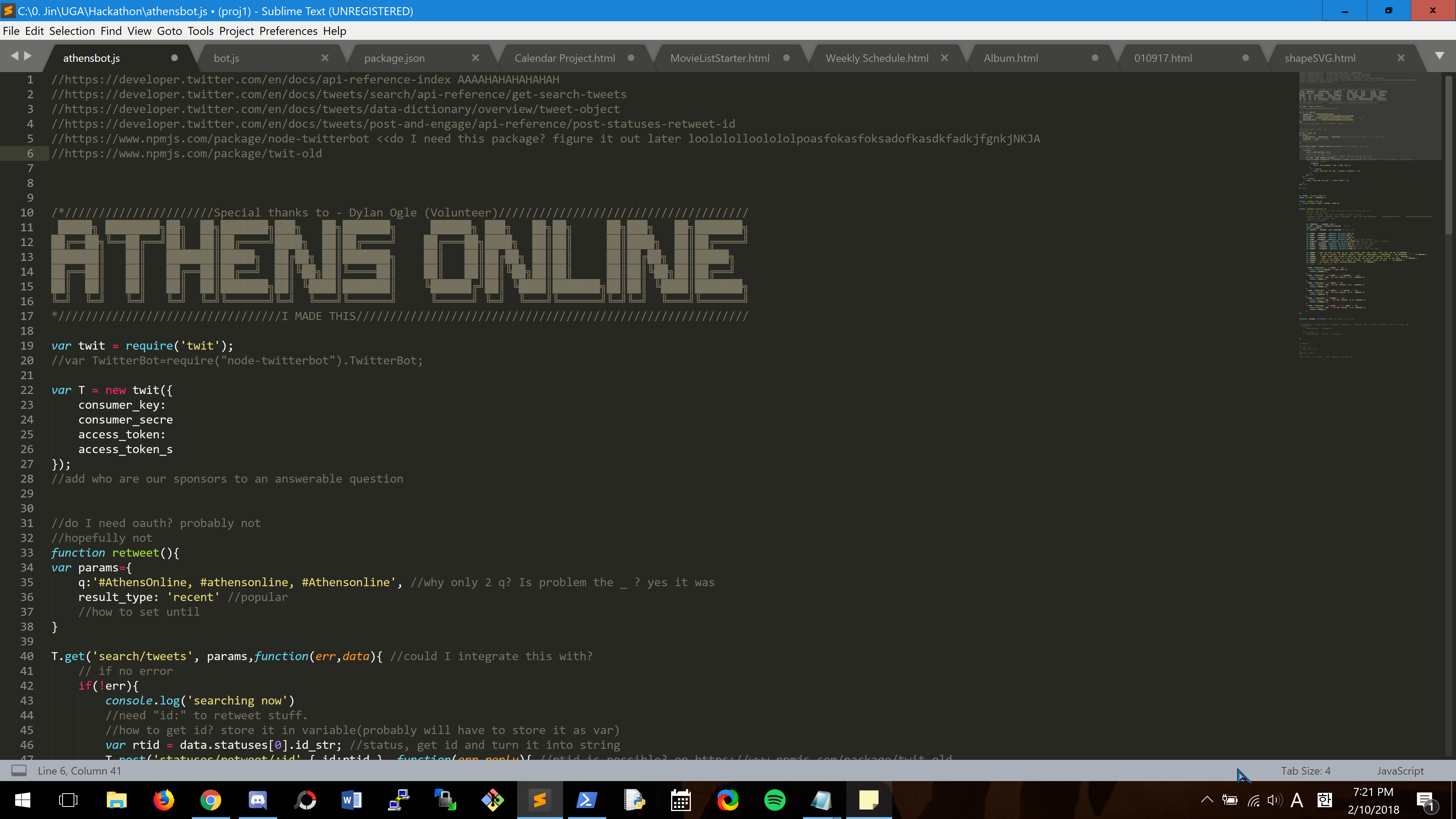Image resolution: width=1456 pixels, height=819 pixels.
Task: Switch to the Calendar Project.html tab
Action: click(564, 58)
